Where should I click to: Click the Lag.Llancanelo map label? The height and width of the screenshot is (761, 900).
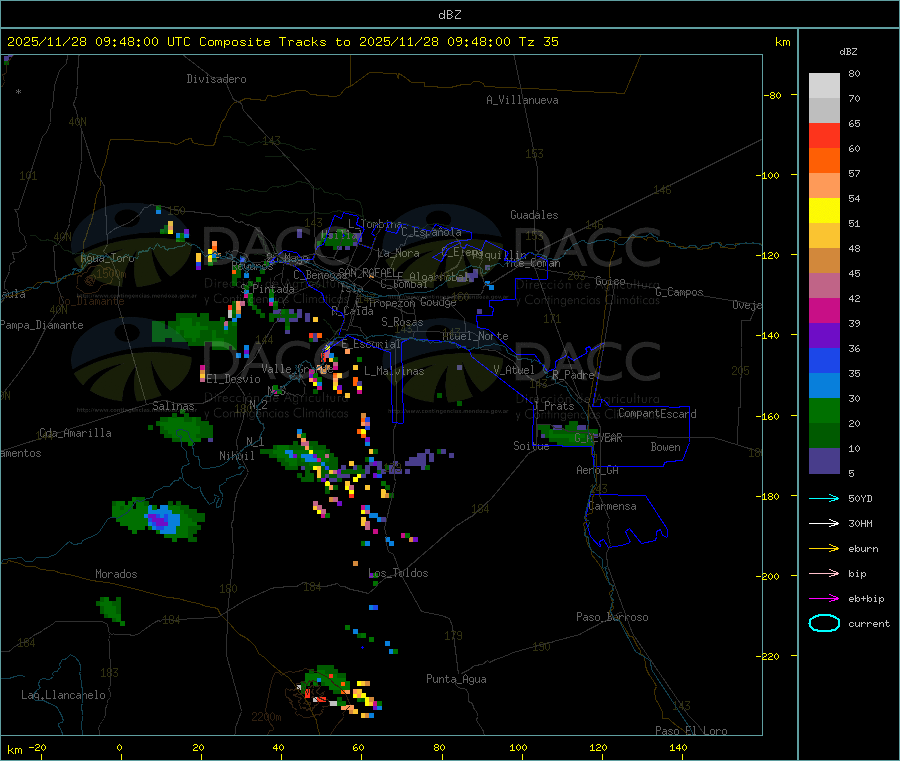click(63, 695)
